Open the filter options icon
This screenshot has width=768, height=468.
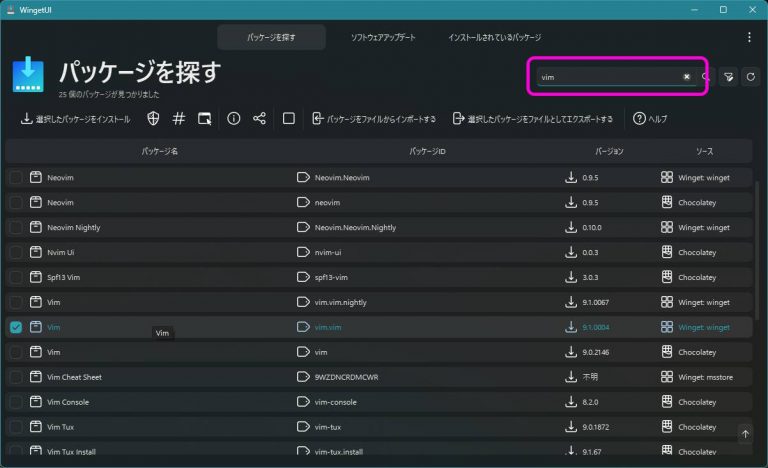pos(728,77)
